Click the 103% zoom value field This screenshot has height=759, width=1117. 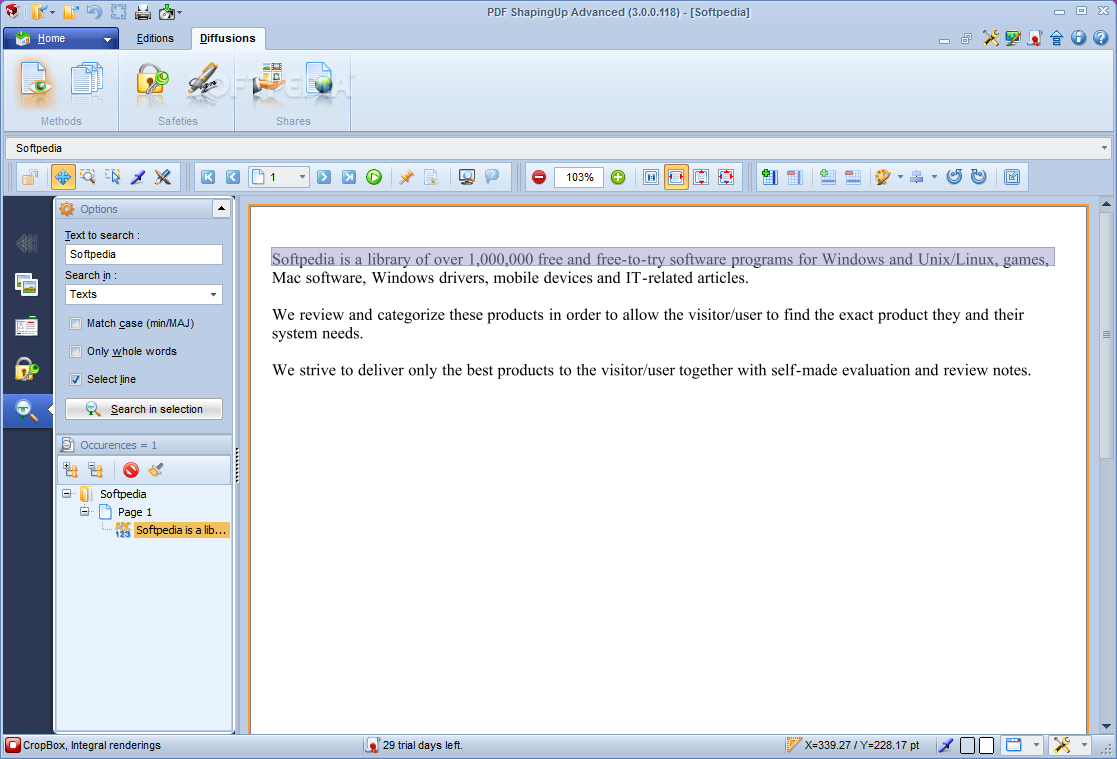(x=579, y=177)
